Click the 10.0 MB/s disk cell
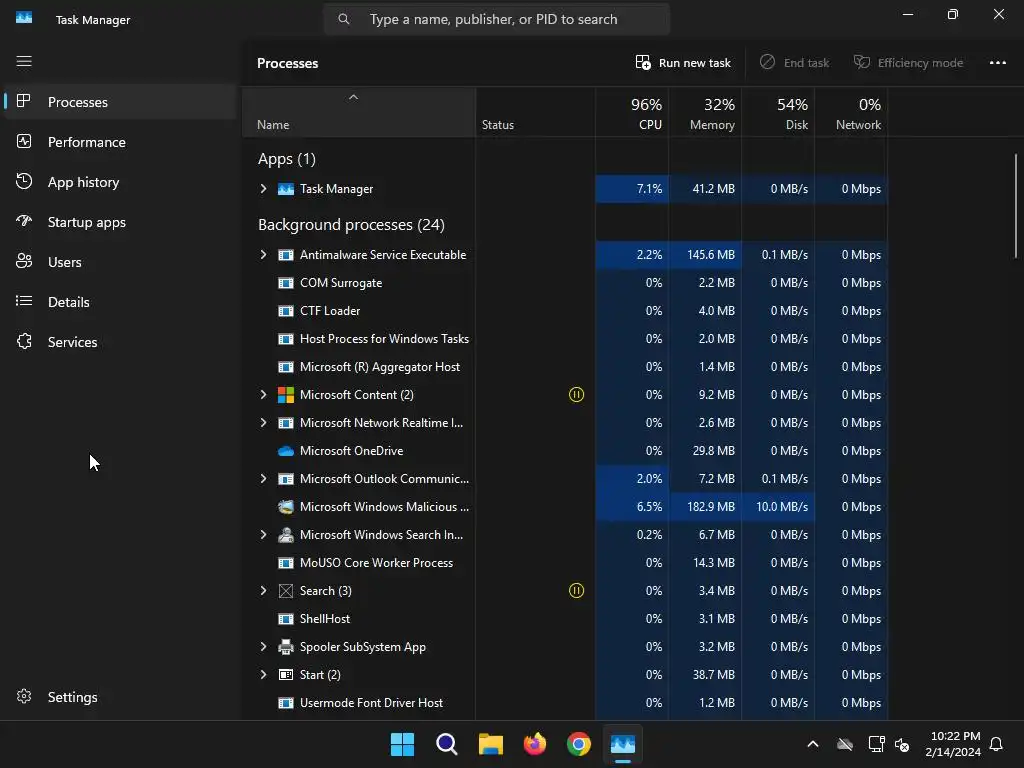1024x768 pixels. tap(778, 507)
